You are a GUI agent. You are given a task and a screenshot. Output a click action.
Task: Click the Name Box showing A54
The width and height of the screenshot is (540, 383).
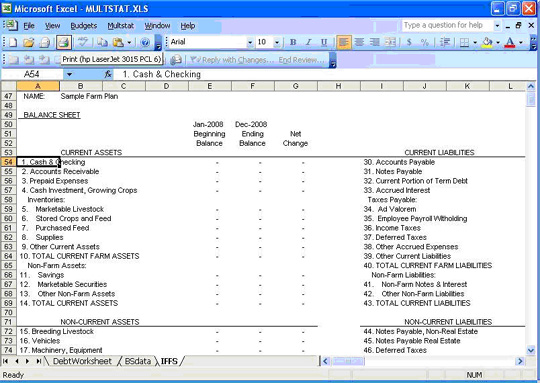[32, 74]
